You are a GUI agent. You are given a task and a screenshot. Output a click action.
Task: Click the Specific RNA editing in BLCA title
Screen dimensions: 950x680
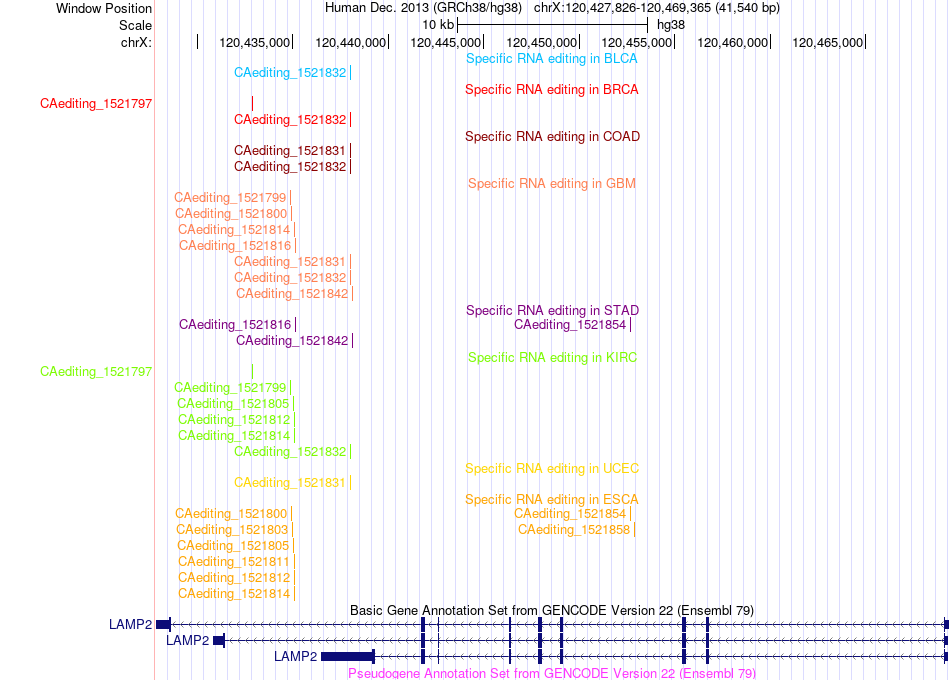coord(551,59)
